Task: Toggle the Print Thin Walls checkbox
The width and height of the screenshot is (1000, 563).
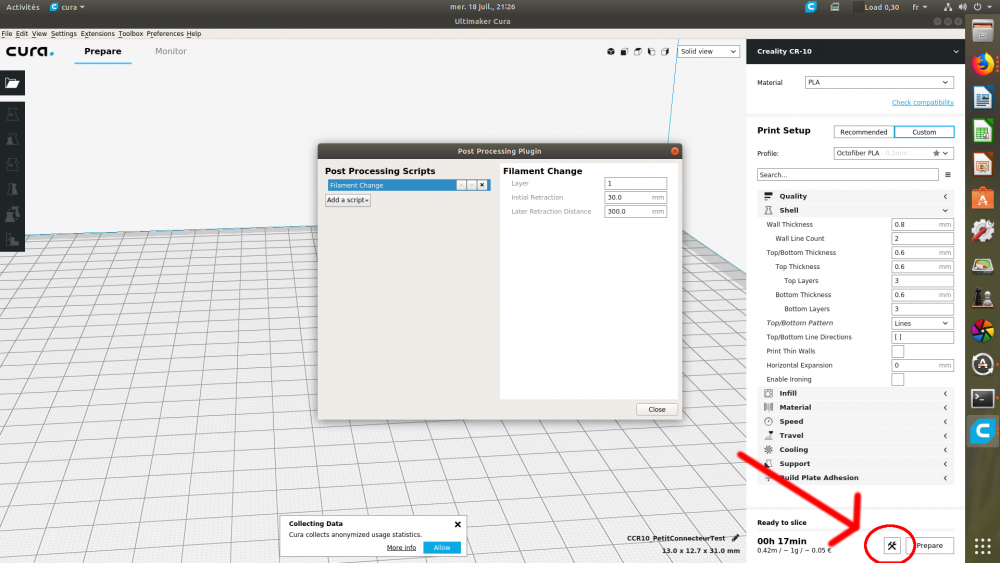Action: click(897, 351)
